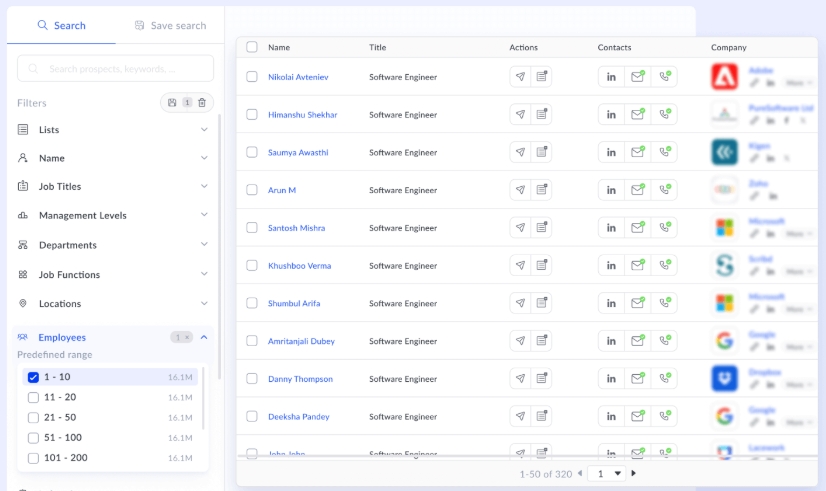This screenshot has height=491, width=826.
Task: Click the Adobe company logo
Action: coord(724,76)
